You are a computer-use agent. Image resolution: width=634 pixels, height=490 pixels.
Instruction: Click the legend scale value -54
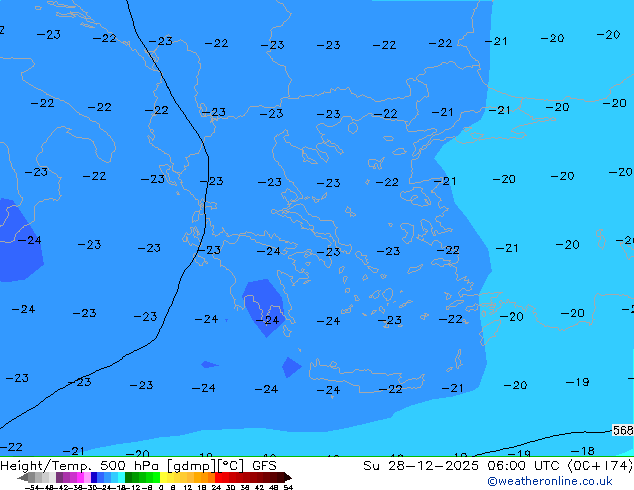coord(32,487)
